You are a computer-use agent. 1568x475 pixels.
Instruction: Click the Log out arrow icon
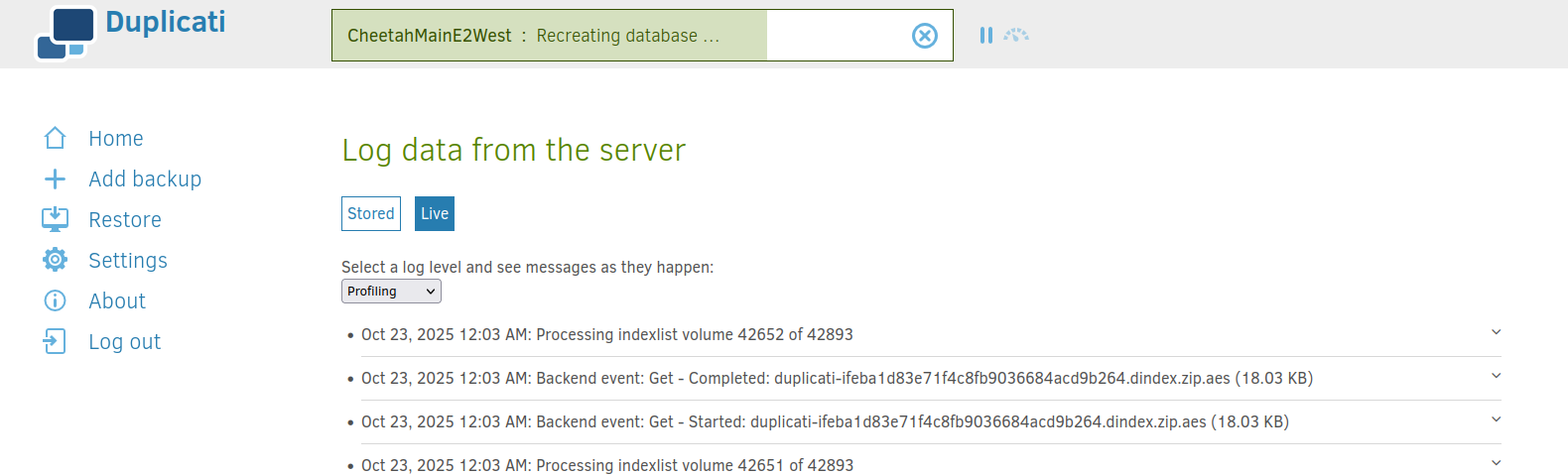click(x=56, y=341)
